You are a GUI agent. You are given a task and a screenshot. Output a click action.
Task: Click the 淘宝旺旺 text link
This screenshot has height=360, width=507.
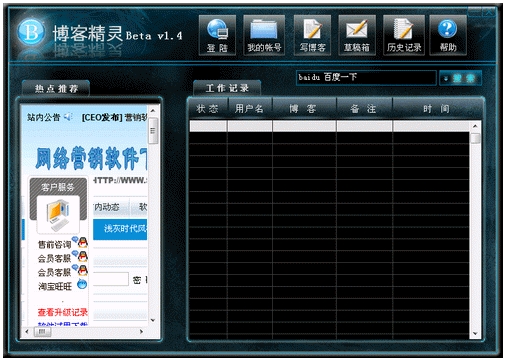coord(55,286)
